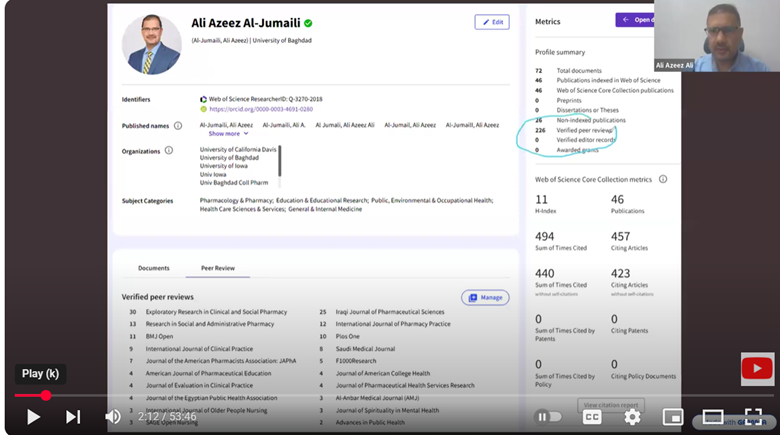Image resolution: width=780 pixels, height=435 pixels.
Task: Click the H-Index value 11
Action: pos(541,200)
